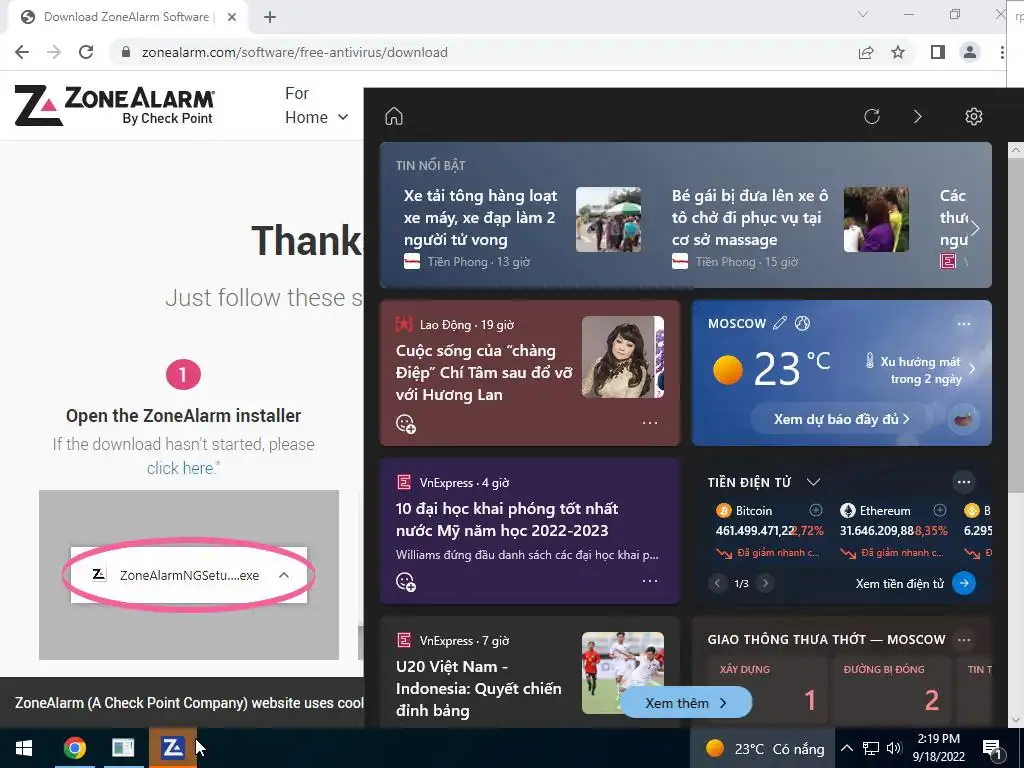This screenshot has width=1024, height=768.
Task: Open traffic card more options
Action: coord(964,640)
